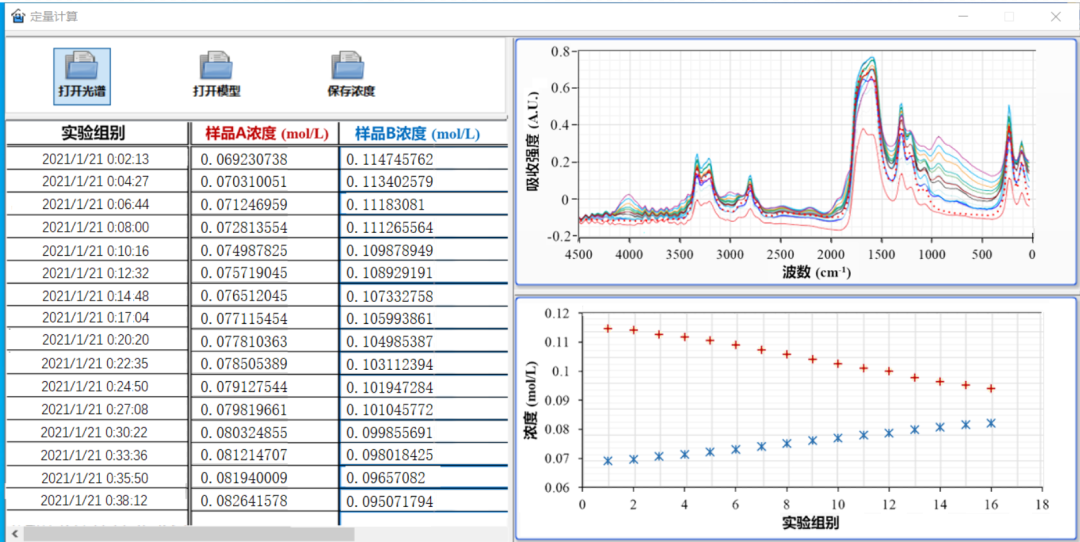This screenshot has height=542, width=1080.
Task: Select sample A value 0.082641578
Action: (x=244, y=501)
